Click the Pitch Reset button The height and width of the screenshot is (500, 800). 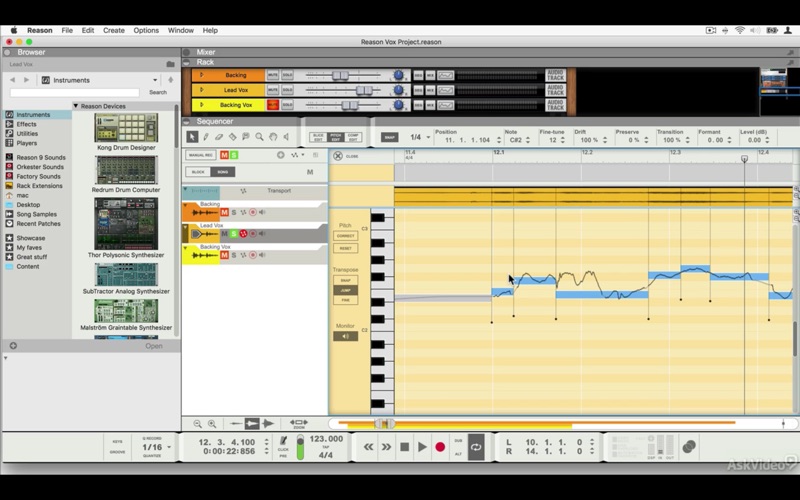(x=345, y=248)
